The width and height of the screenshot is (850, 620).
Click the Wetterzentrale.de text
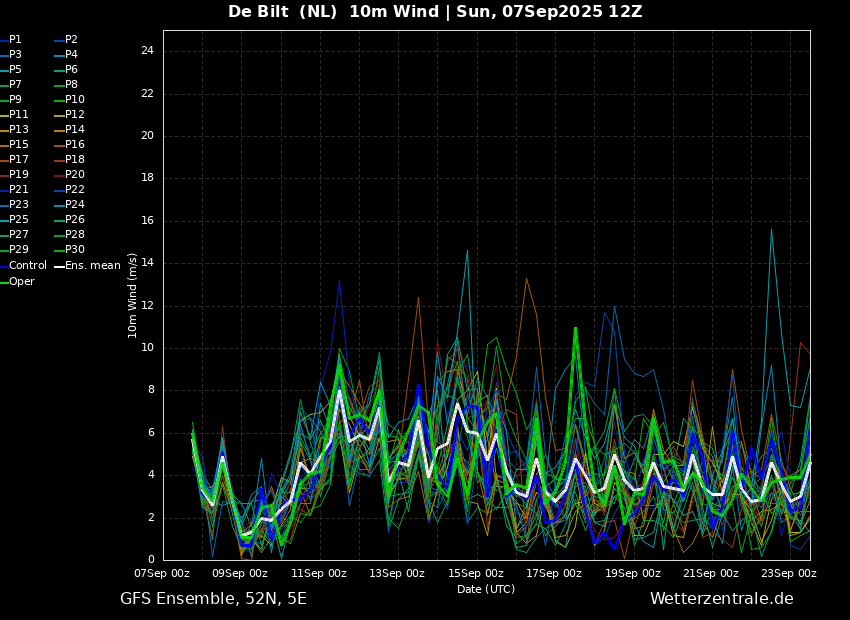tap(722, 599)
